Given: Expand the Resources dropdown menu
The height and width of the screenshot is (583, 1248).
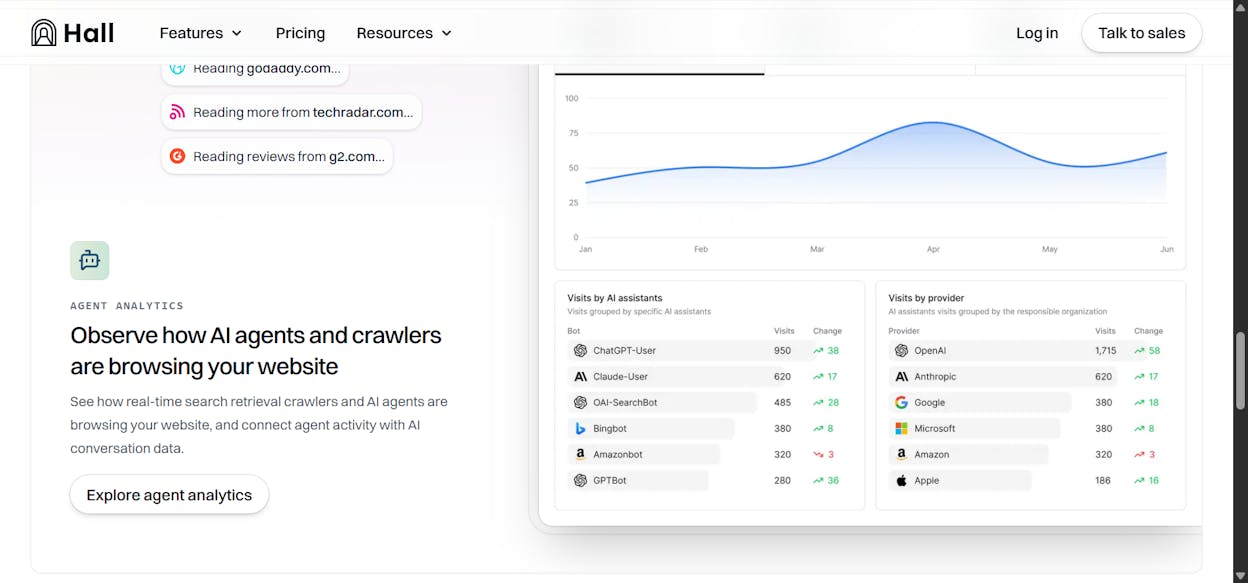Looking at the screenshot, I should pyautogui.click(x=404, y=33).
